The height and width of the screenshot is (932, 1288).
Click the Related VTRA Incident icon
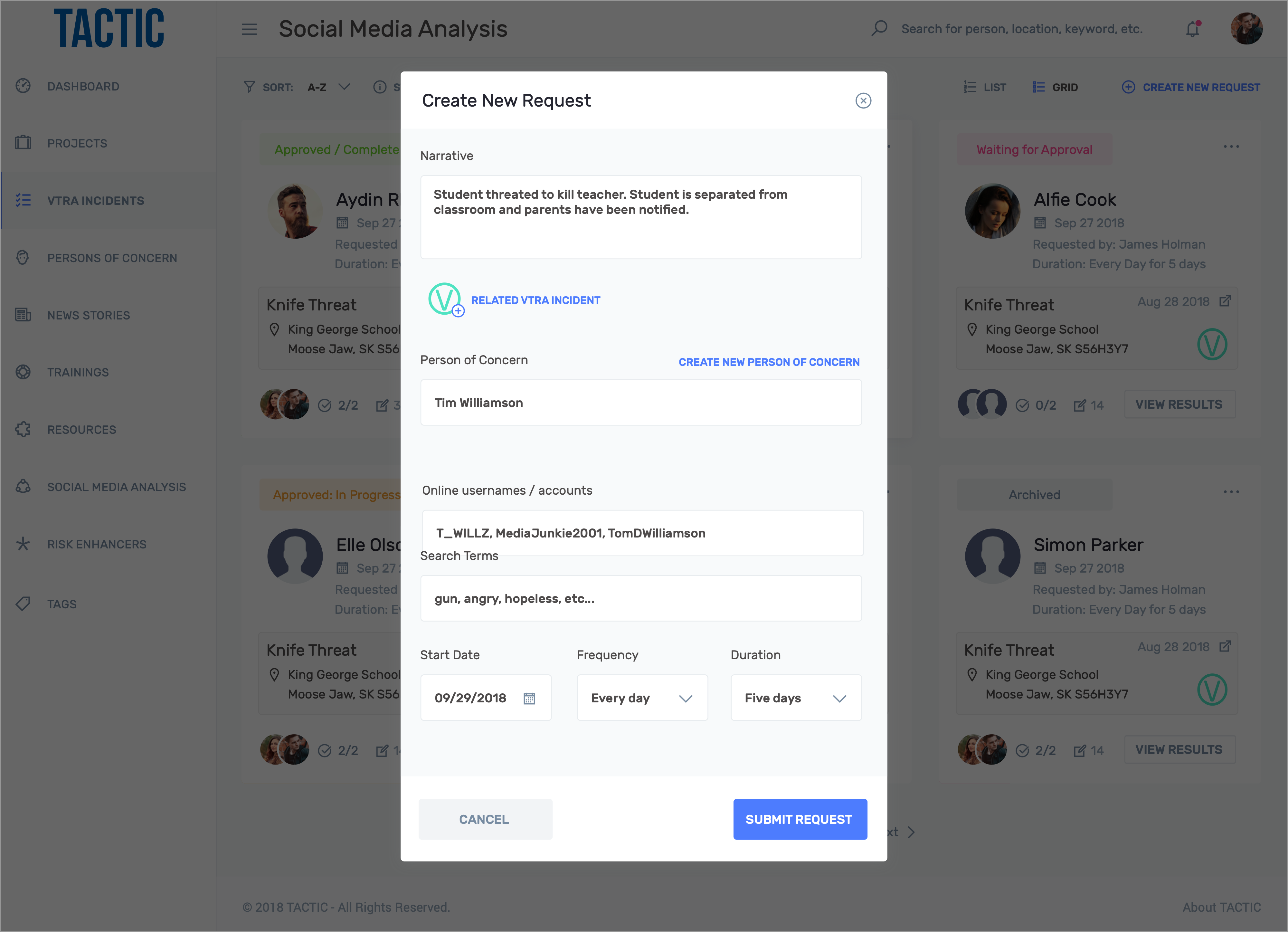click(x=445, y=299)
